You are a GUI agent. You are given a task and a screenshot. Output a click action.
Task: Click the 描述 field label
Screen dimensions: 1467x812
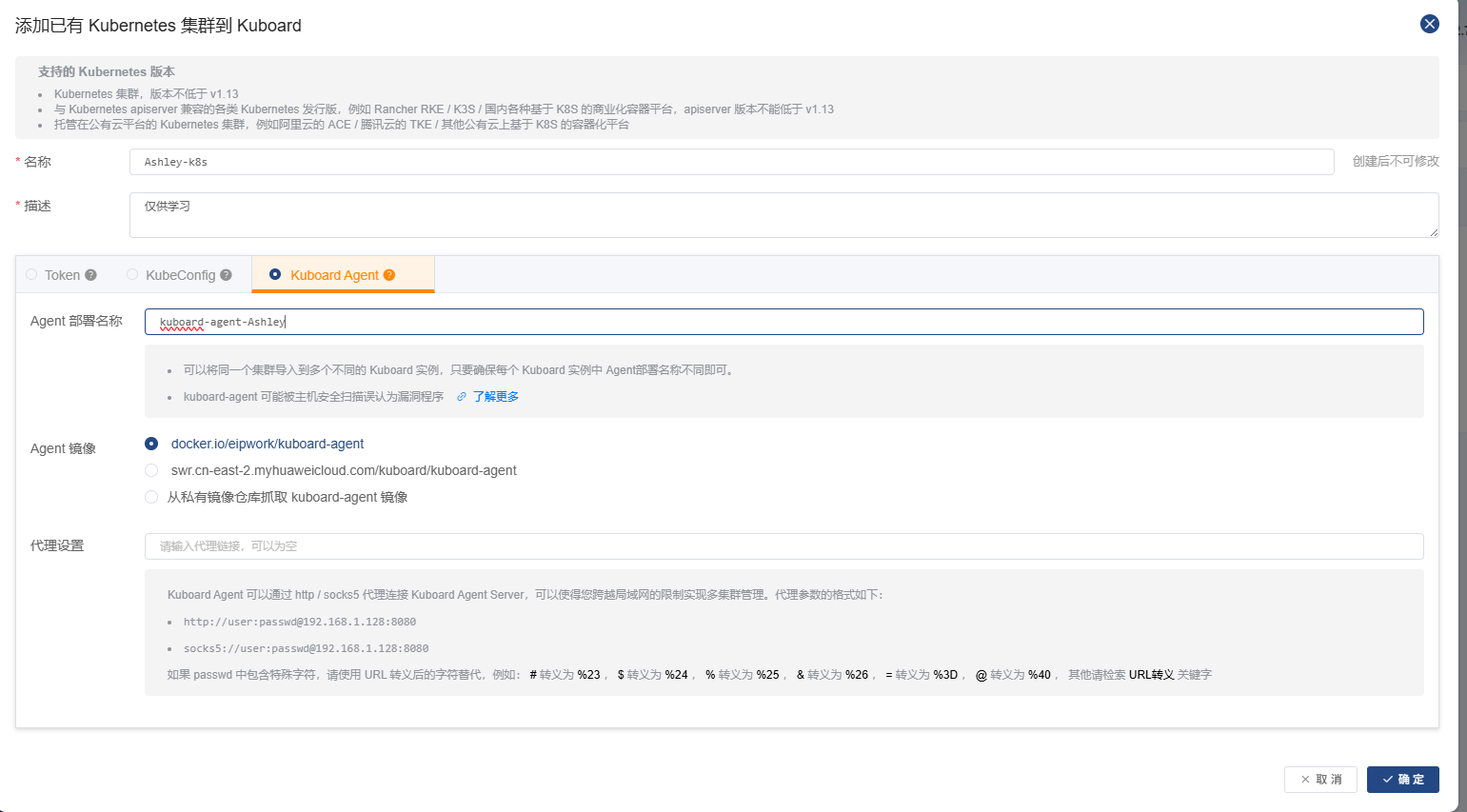point(37,206)
